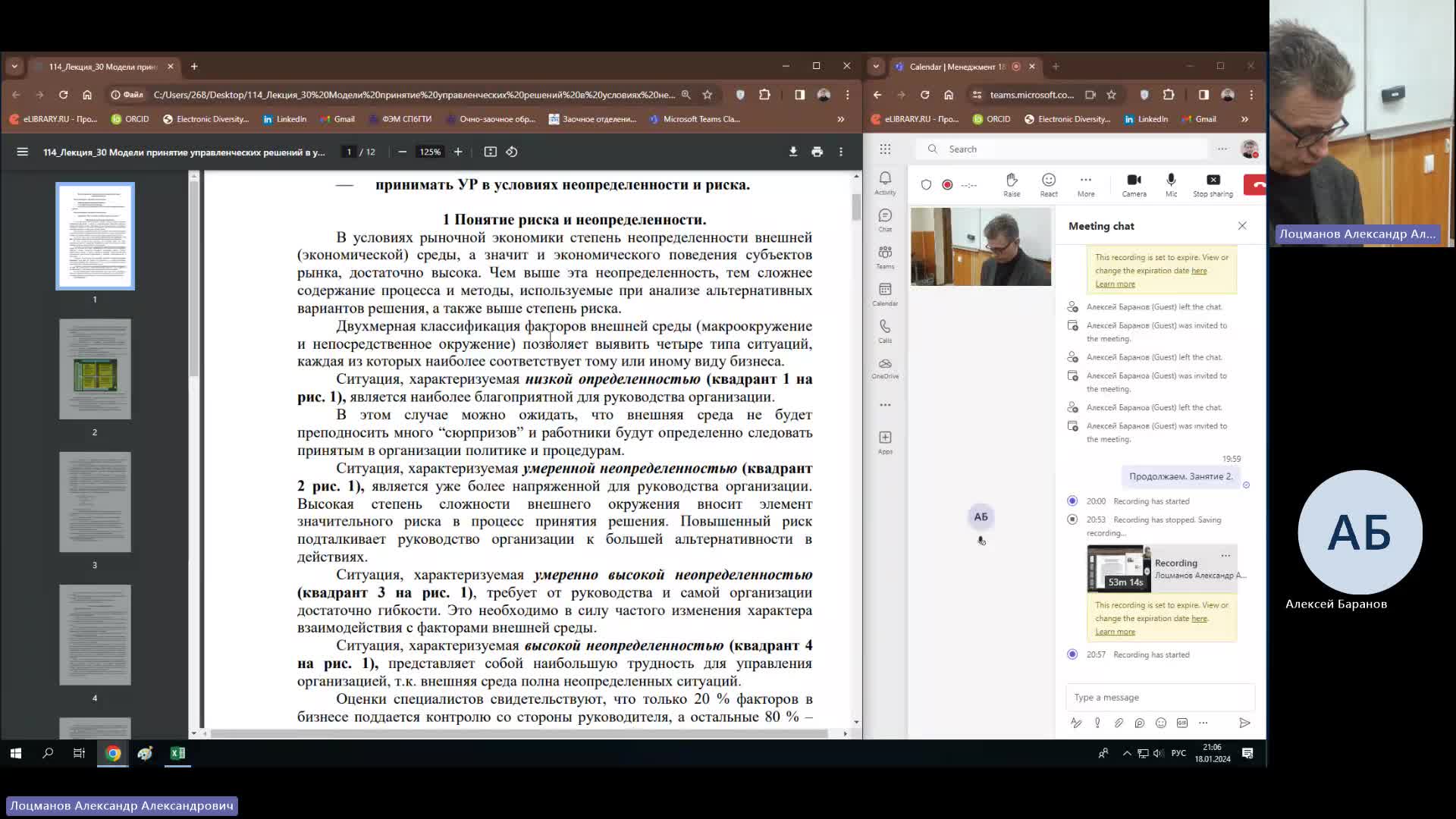The height and width of the screenshot is (819, 1456).
Task: Open chat text formatting options
Action: click(1076, 723)
